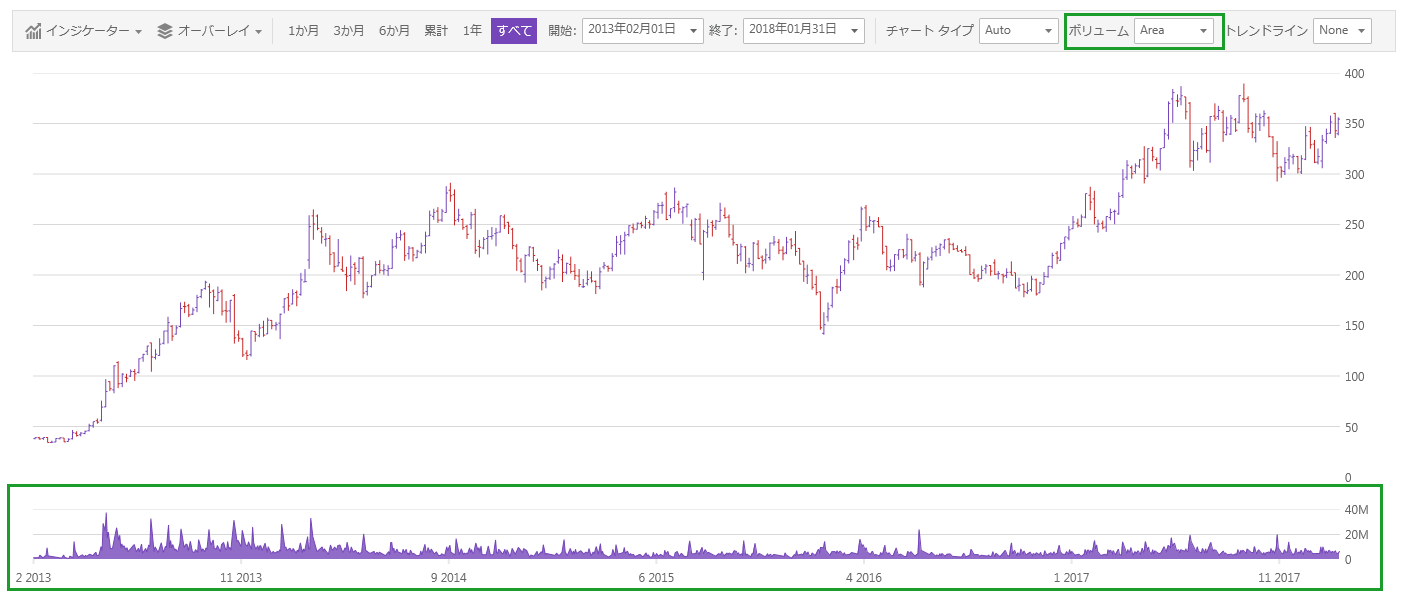This screenshot has height=599, width=1406.
Task: Open the チャートタイプ Auto dropdown
Action: (1046, 30)
